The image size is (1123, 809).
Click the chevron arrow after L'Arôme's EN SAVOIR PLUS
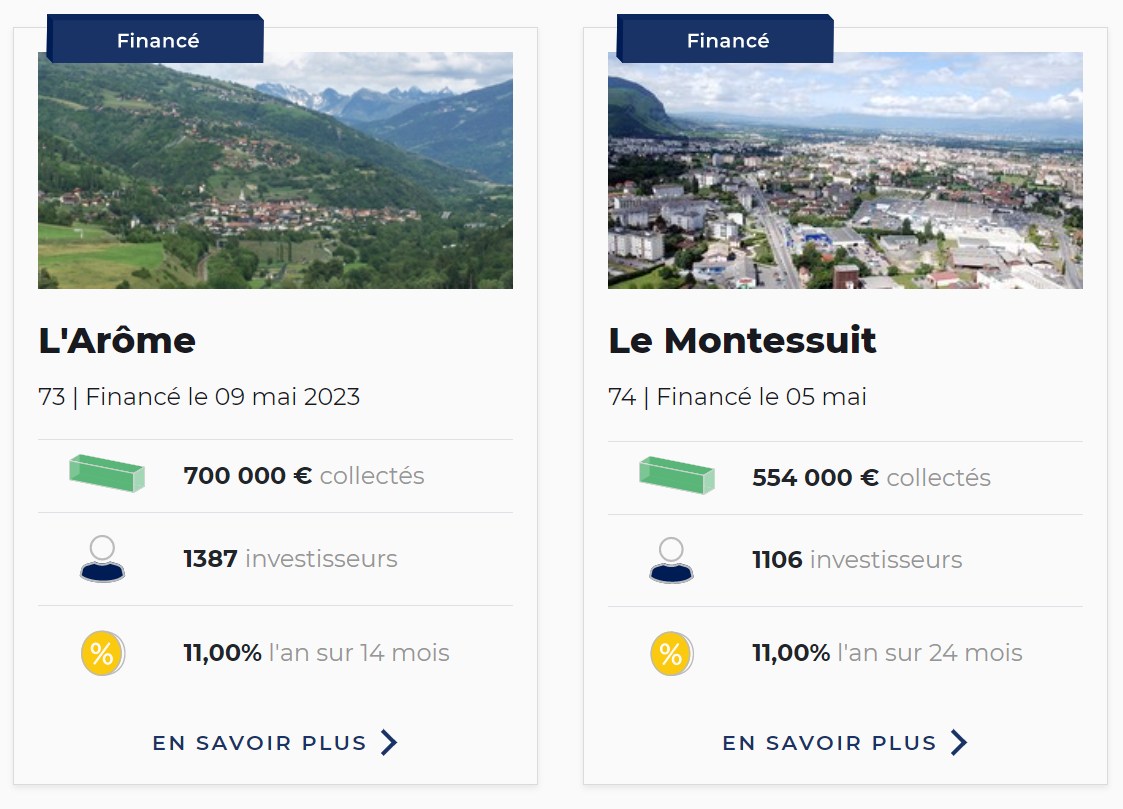(x=389, y=742)
